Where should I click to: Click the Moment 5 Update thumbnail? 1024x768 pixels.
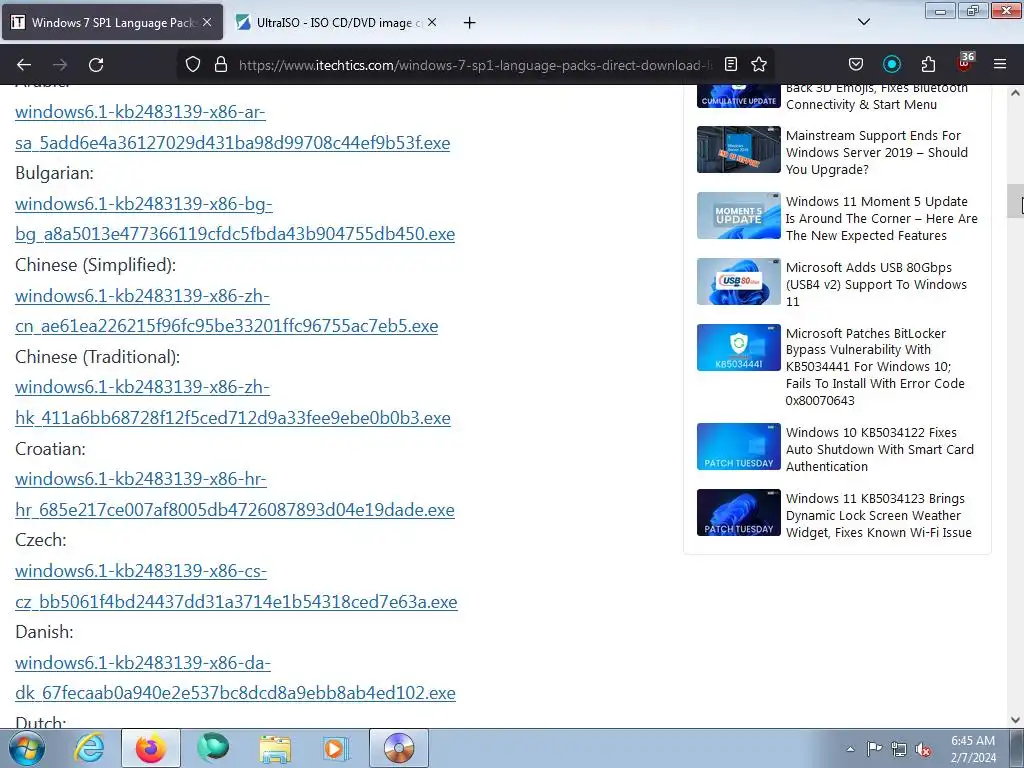(x=739, y=216)
